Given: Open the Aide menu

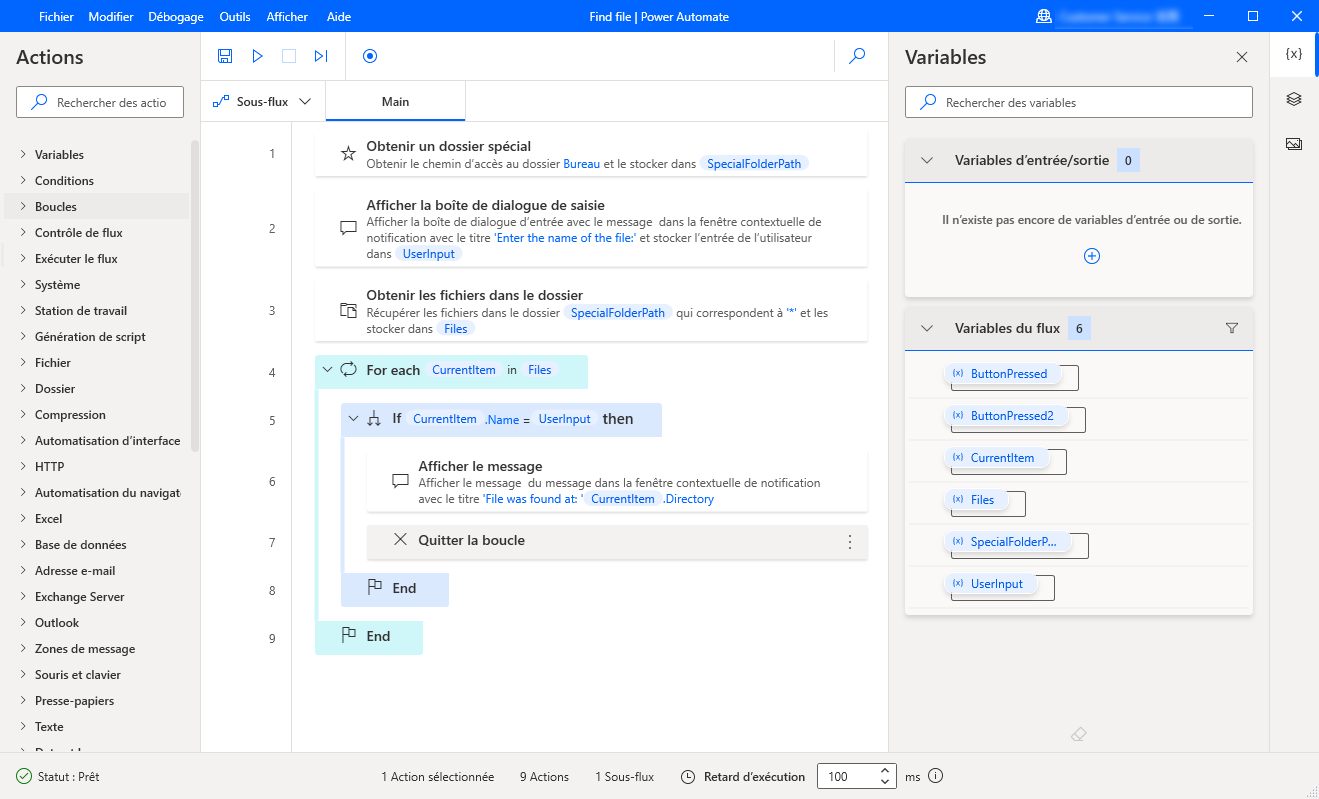Looking at the screenshot, I should tap(339, 17).
